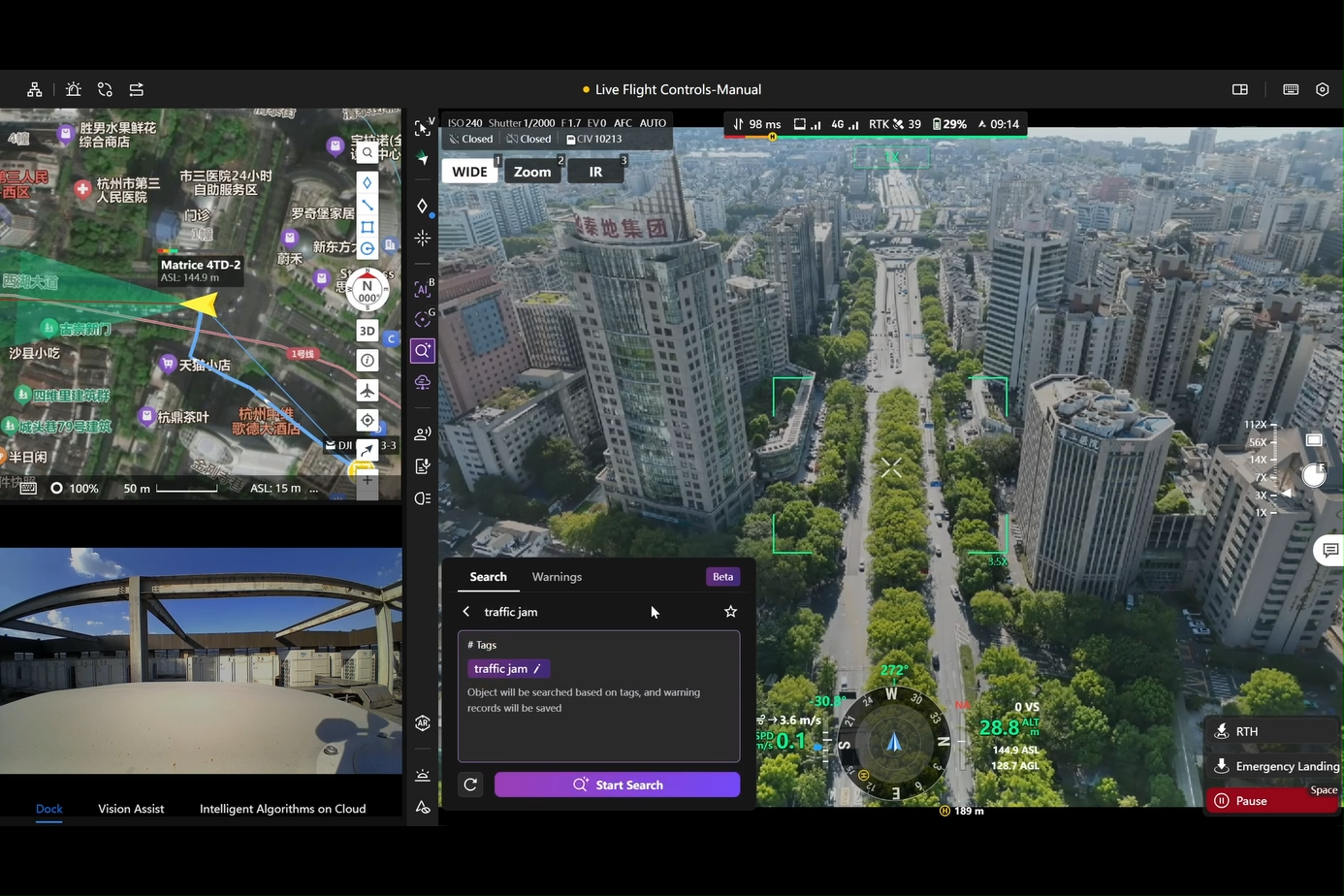Click the RTH return-to-home button
This screenshot has width=1344, height=896.
coord(1271,731)
